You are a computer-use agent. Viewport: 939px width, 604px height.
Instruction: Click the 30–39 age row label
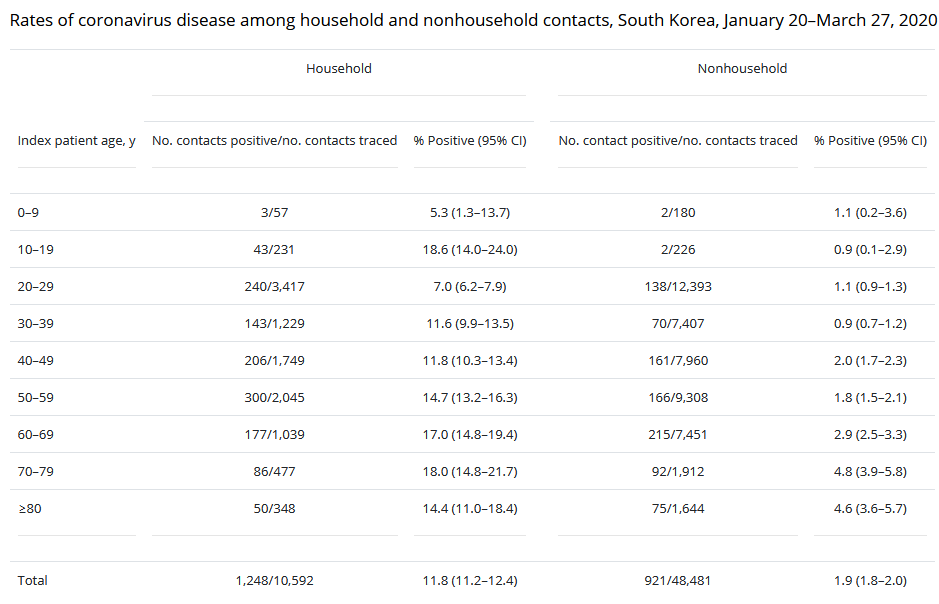37,324
